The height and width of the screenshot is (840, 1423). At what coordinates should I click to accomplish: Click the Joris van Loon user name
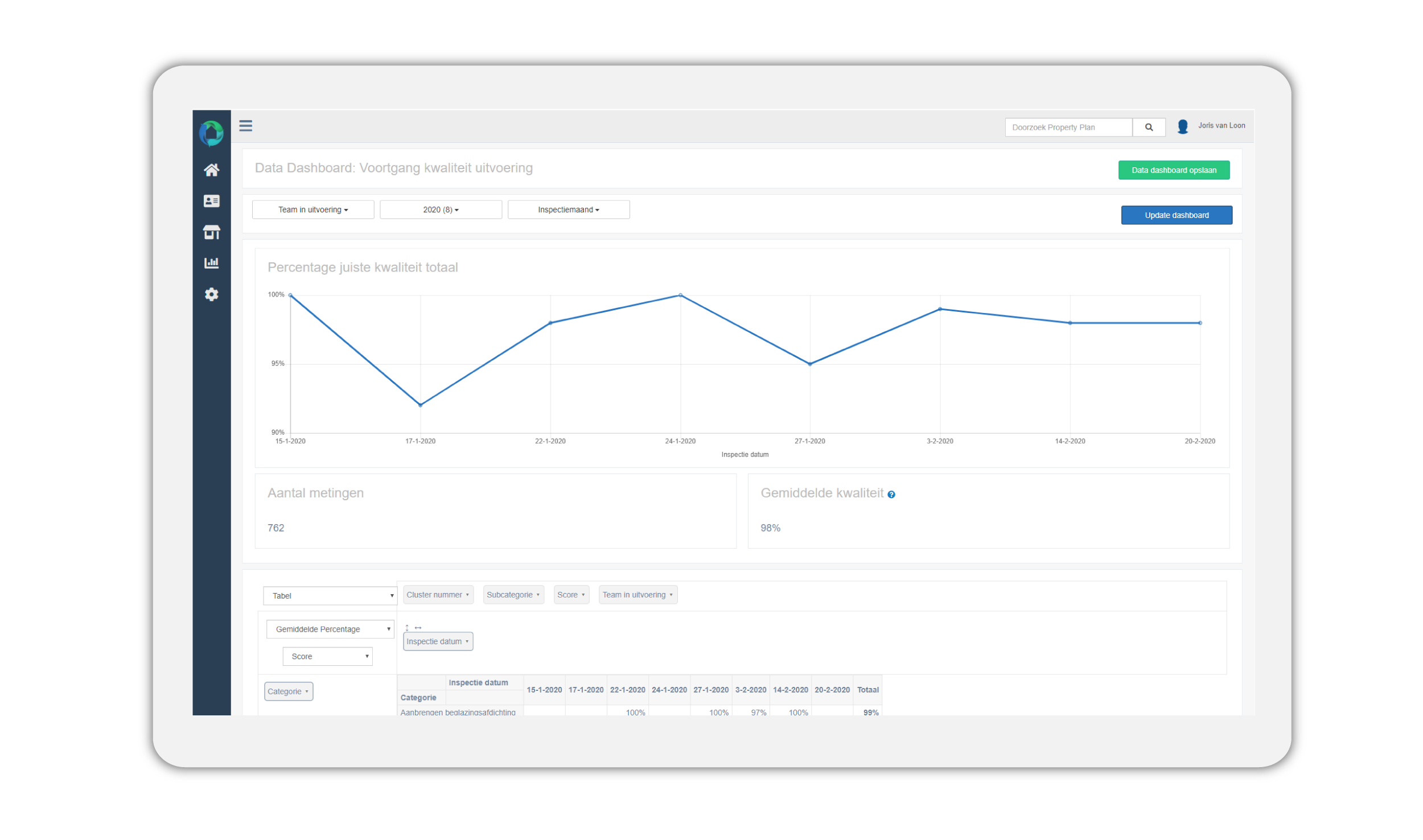click(x=1222, y=126)
